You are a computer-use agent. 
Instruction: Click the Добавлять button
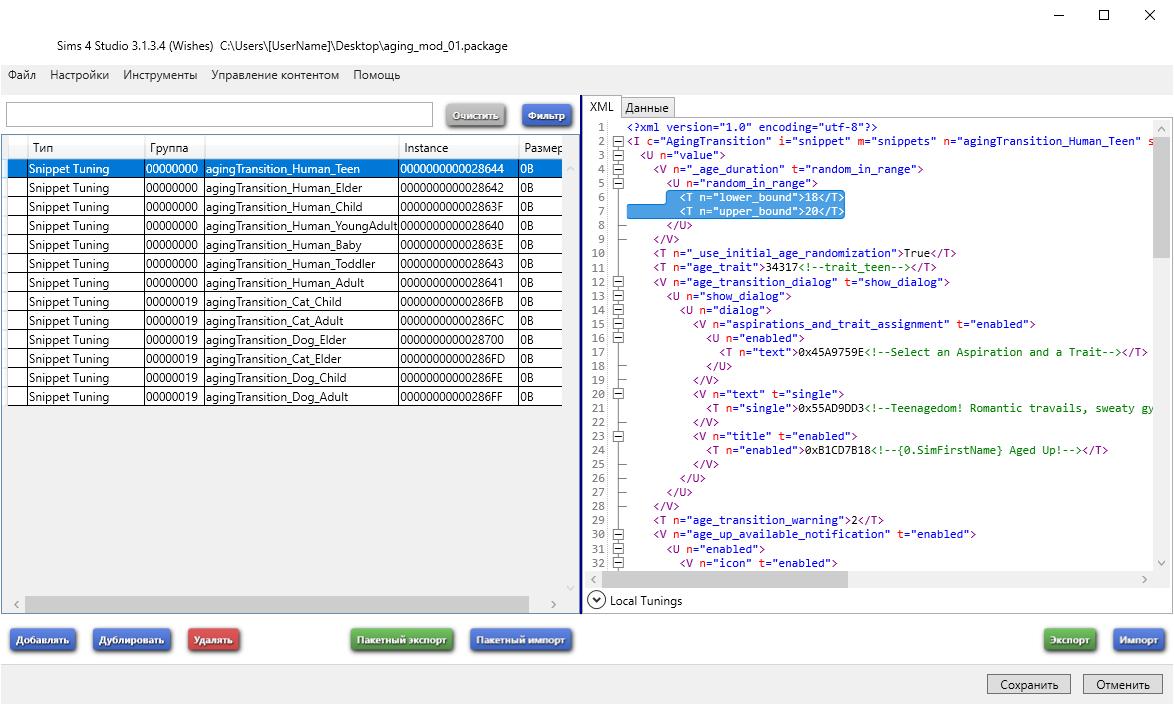tap(43, 640)
